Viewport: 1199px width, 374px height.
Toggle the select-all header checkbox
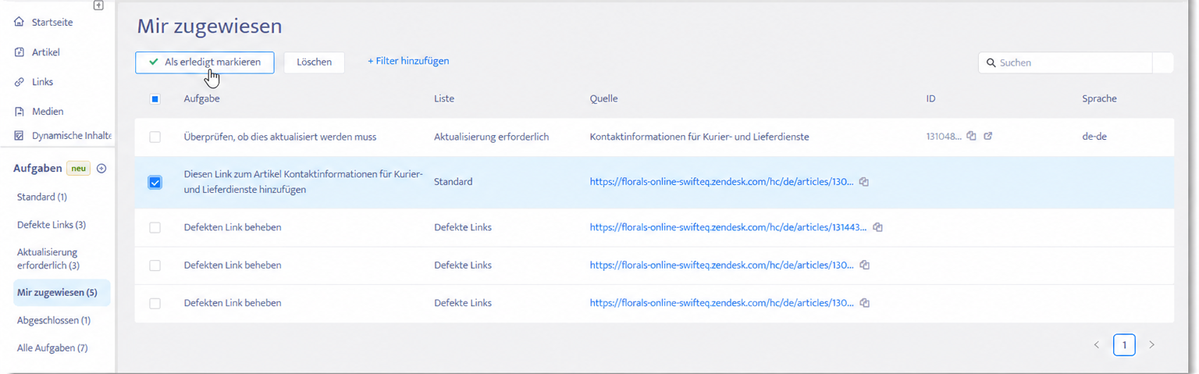[155, 99]
